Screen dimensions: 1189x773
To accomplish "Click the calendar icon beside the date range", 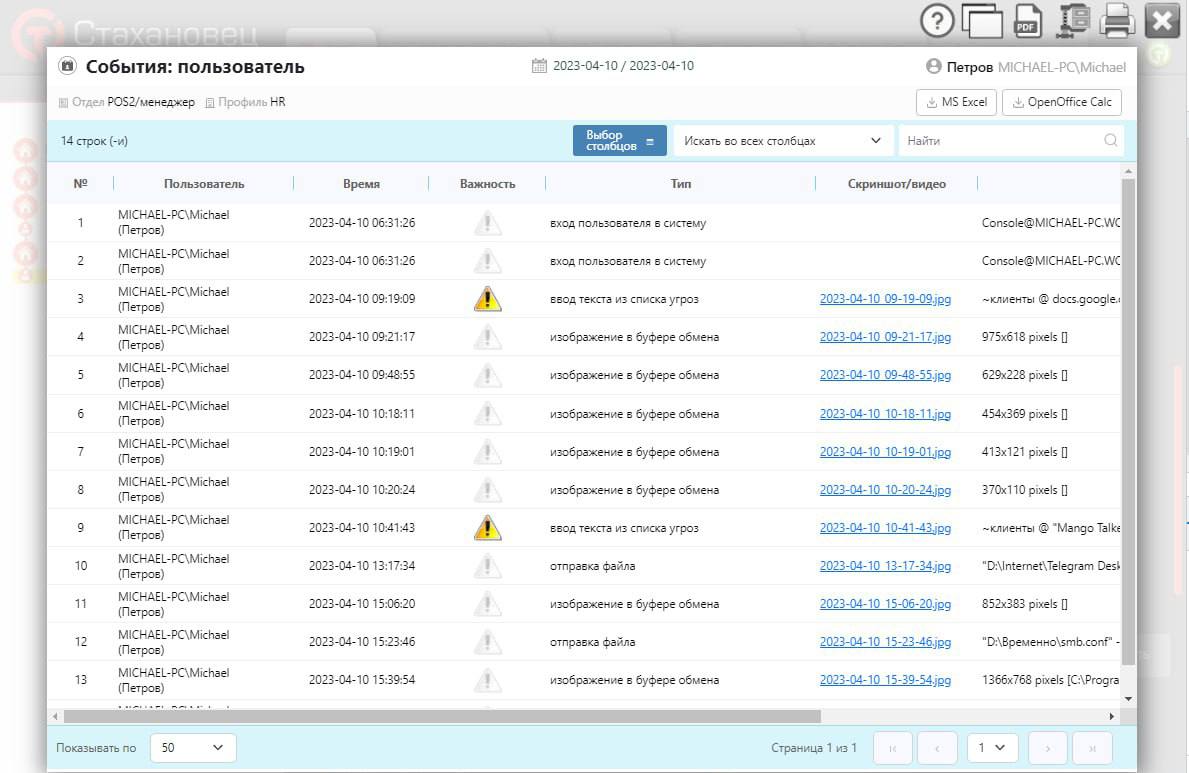I will point(539,66).
